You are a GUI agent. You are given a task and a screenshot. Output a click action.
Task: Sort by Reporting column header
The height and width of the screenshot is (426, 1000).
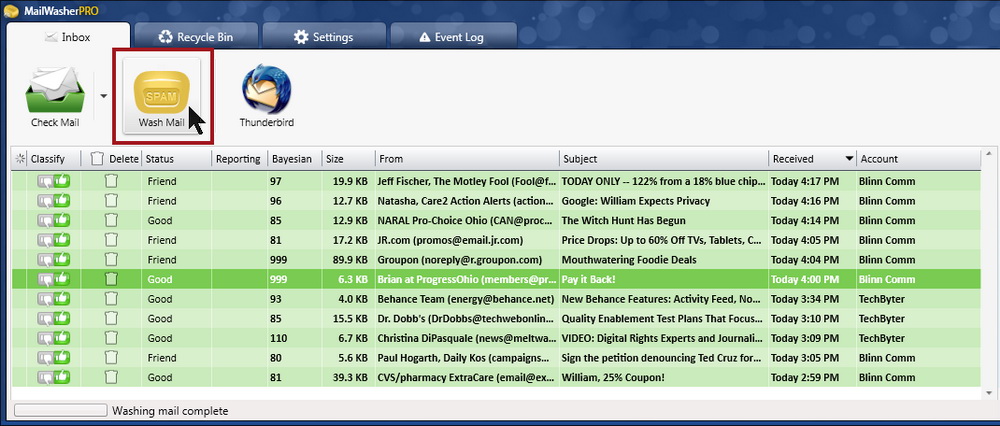tap(239, 159)
